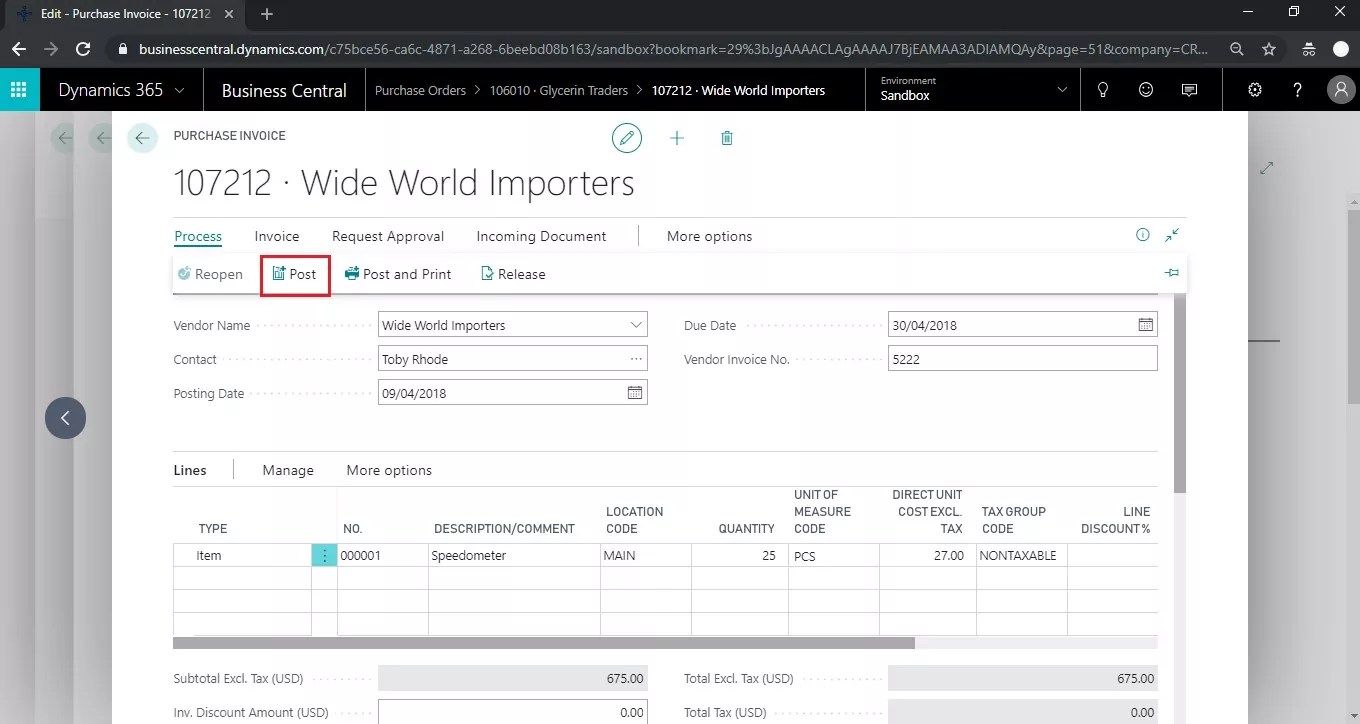Click the lines horizontal scrollbar
The height and width of the screenshot is (724, 1360).
coord(544,643)
